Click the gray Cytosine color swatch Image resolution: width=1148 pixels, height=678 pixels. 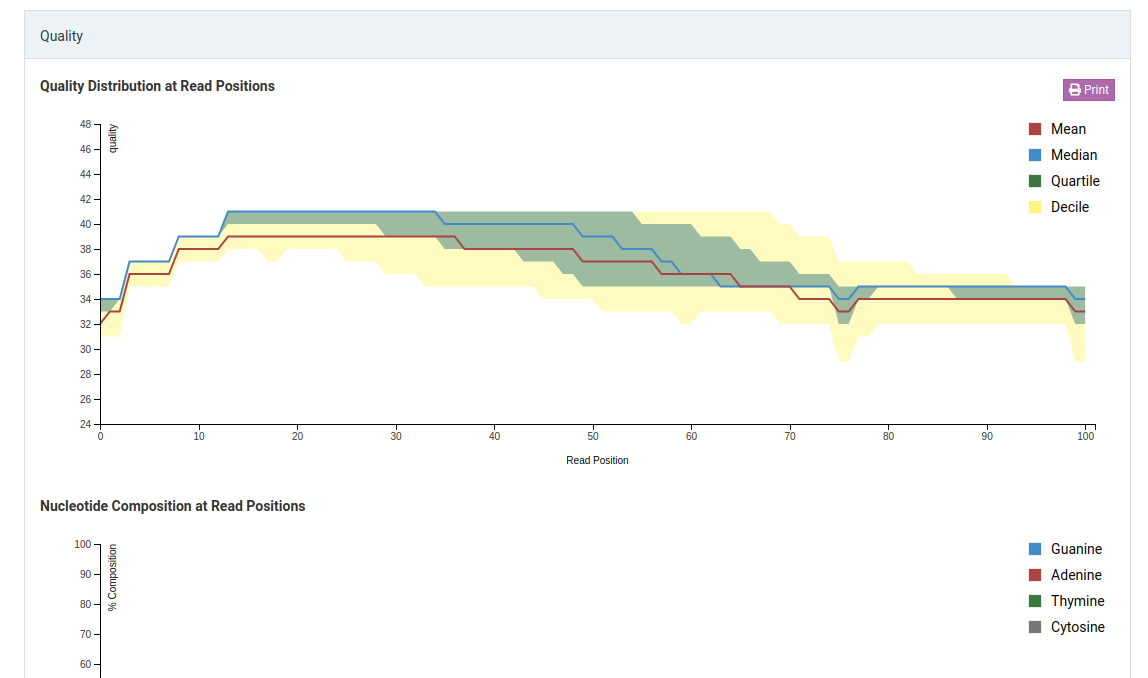(1033, 626)
